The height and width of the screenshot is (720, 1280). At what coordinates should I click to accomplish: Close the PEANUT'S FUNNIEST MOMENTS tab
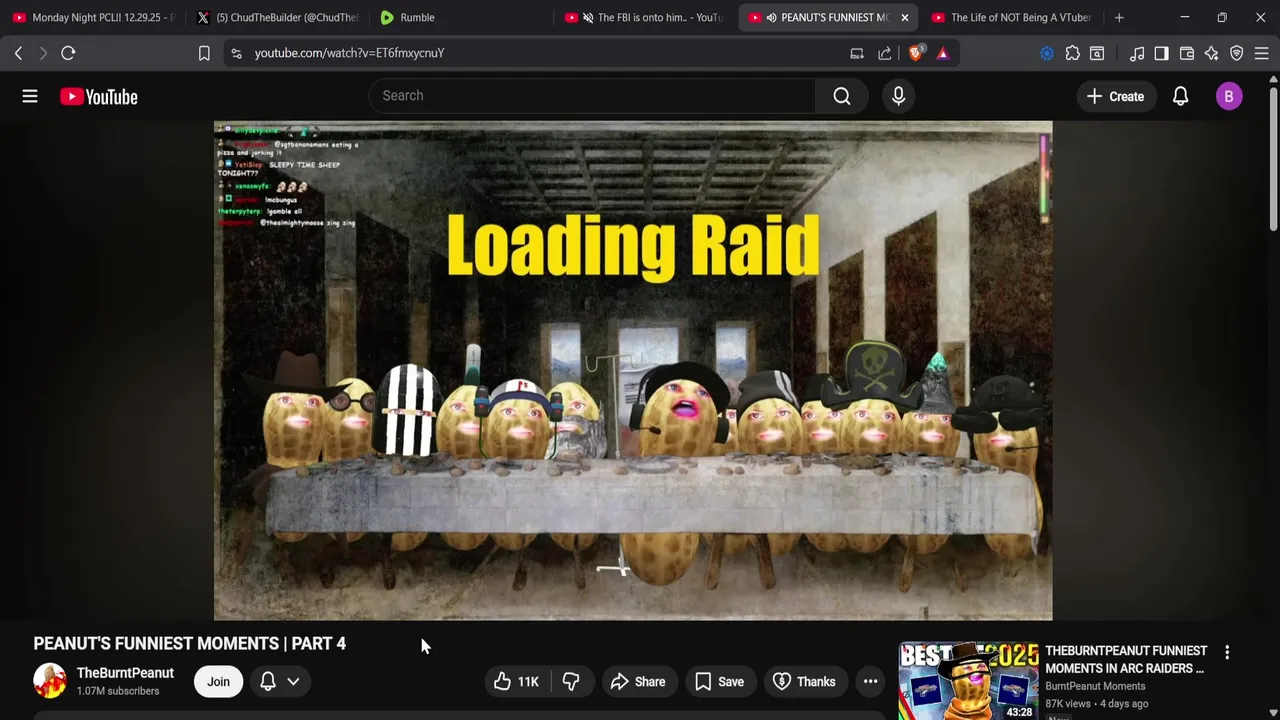[x=904, y=17]
